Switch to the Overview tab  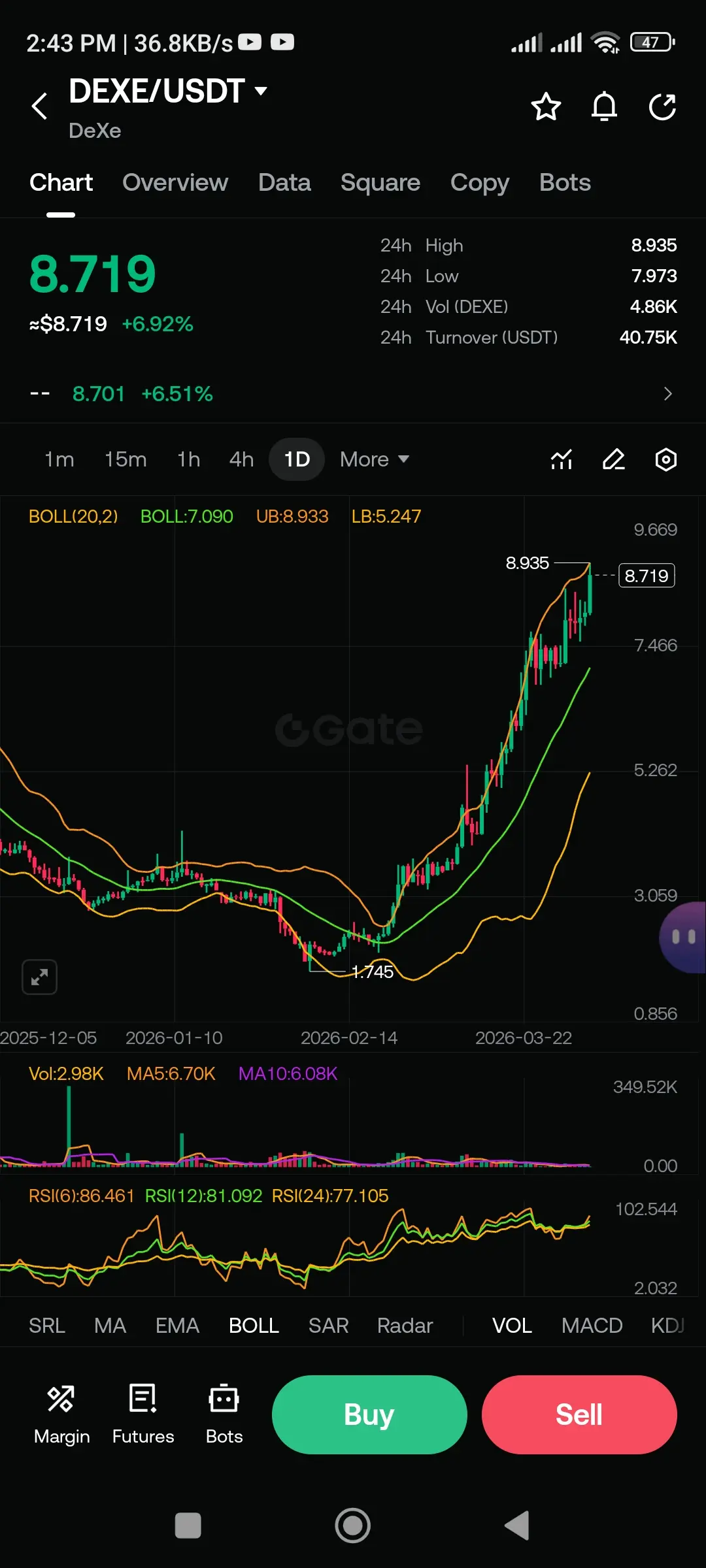(x=175, y=183)
